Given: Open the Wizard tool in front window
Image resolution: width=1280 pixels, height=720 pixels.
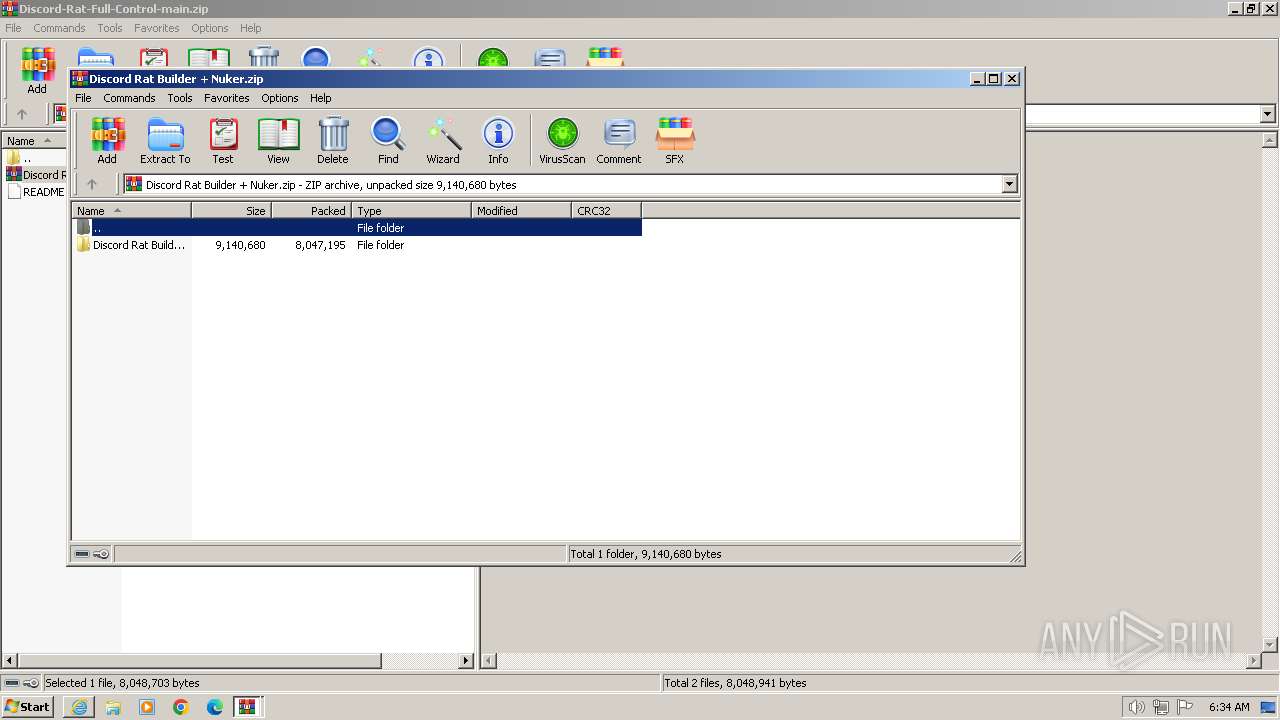Looking at the screenshot, I should tap(443, 140).
